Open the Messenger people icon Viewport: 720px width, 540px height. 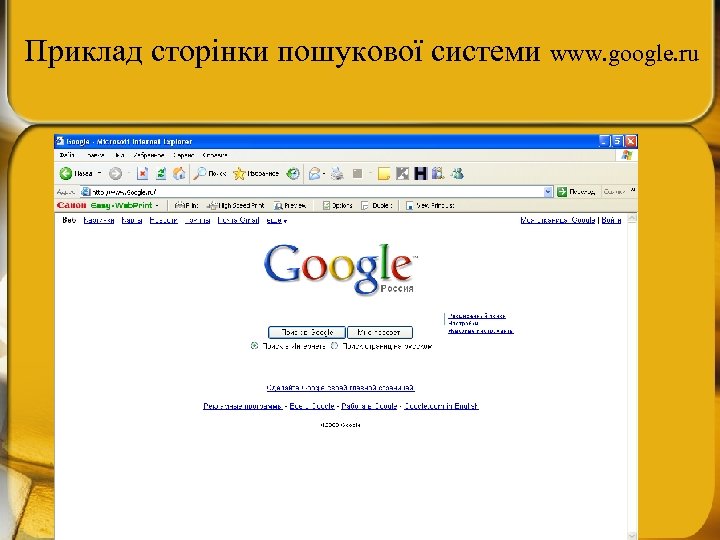coord(457,174)
